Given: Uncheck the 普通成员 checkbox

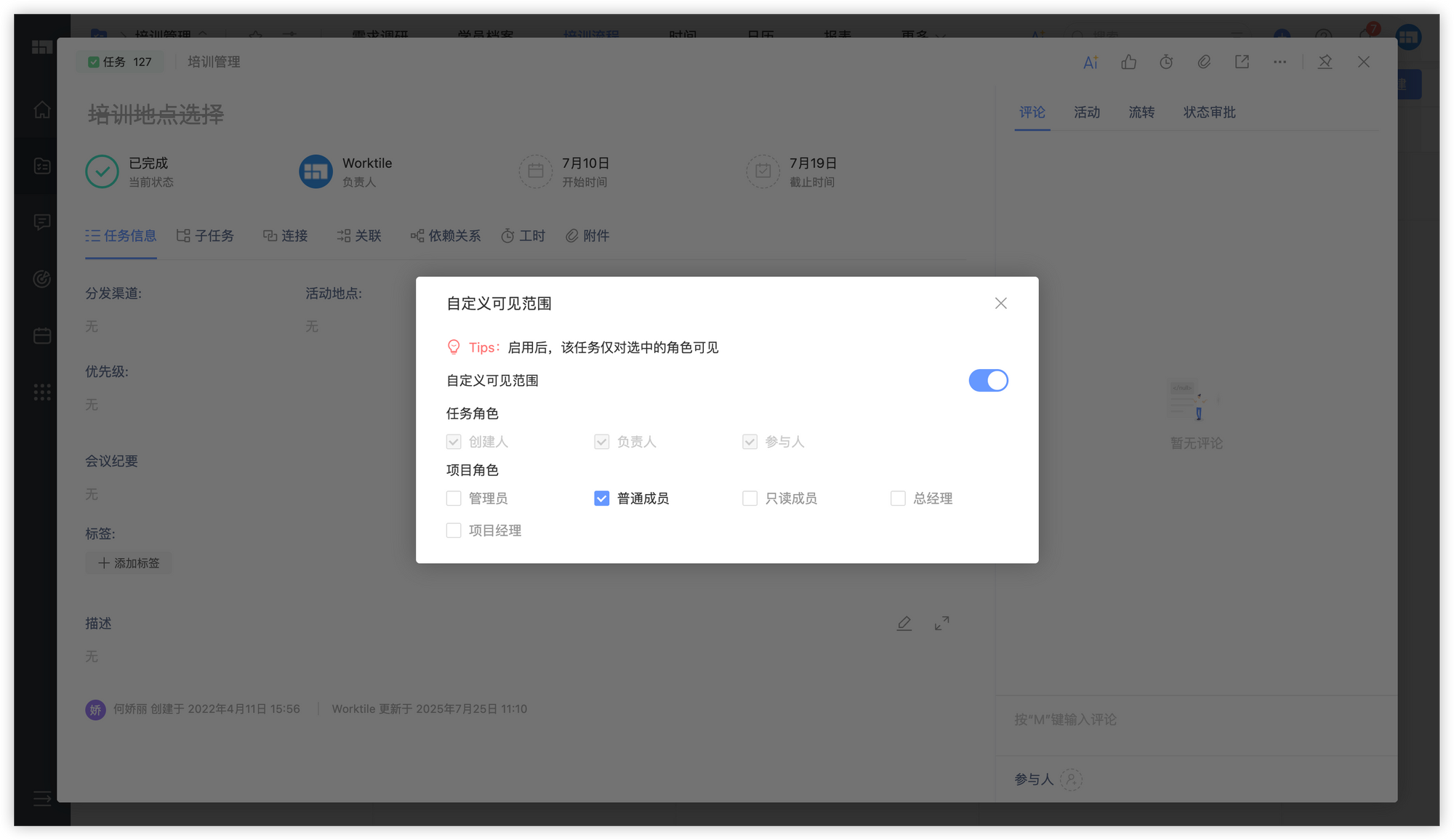Looking at the screenshot, I should (x=601, y=498).
